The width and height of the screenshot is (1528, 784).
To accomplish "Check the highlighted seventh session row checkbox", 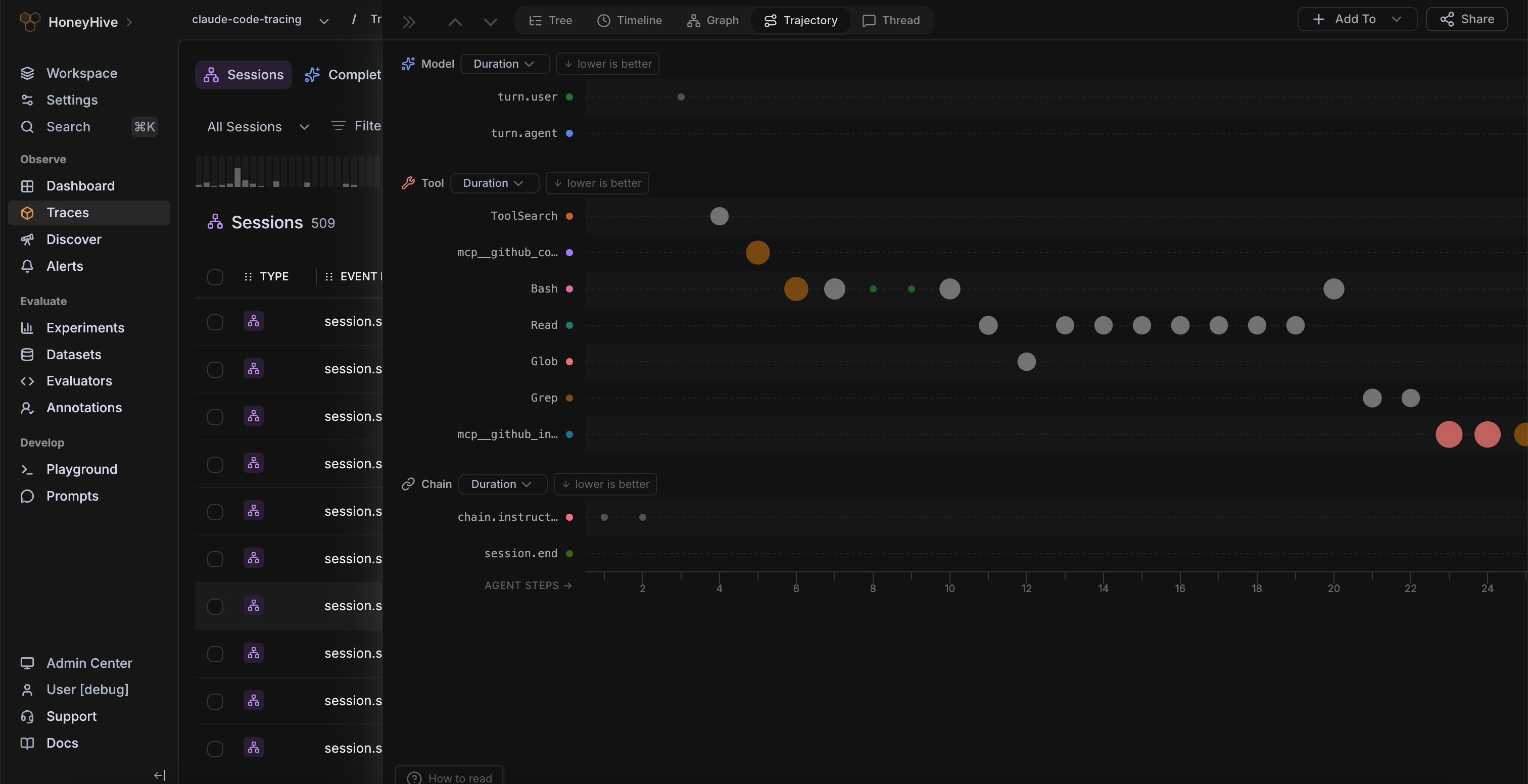I will 215,606.
